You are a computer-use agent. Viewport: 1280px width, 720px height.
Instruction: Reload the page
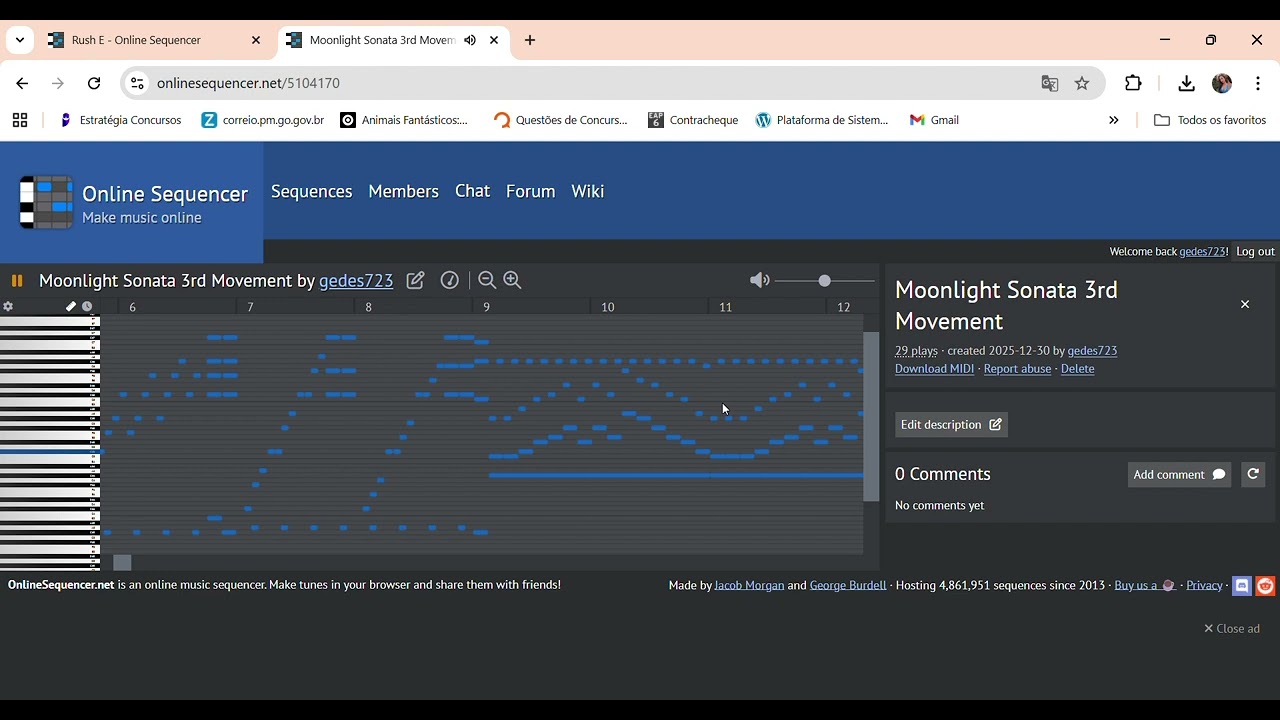coord(94,84)
